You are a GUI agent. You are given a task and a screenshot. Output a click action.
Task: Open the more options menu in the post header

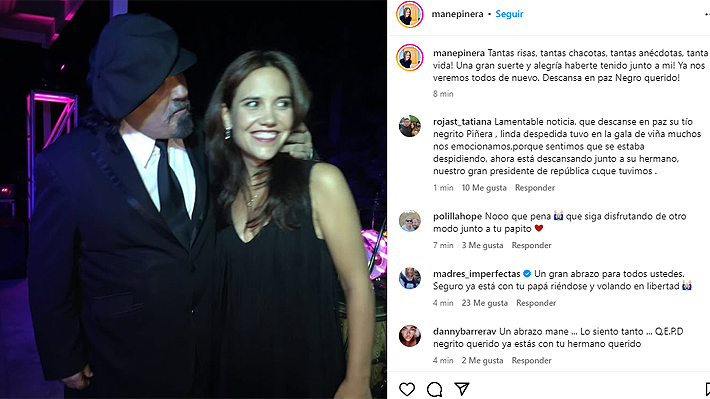click(707, 14)
